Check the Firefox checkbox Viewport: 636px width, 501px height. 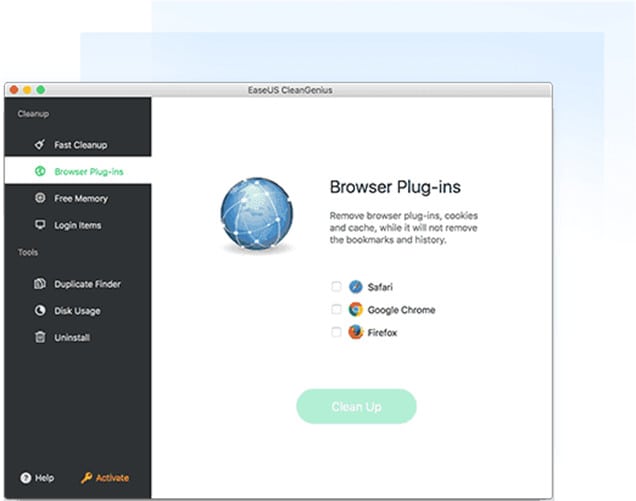(x=336, y=333)
